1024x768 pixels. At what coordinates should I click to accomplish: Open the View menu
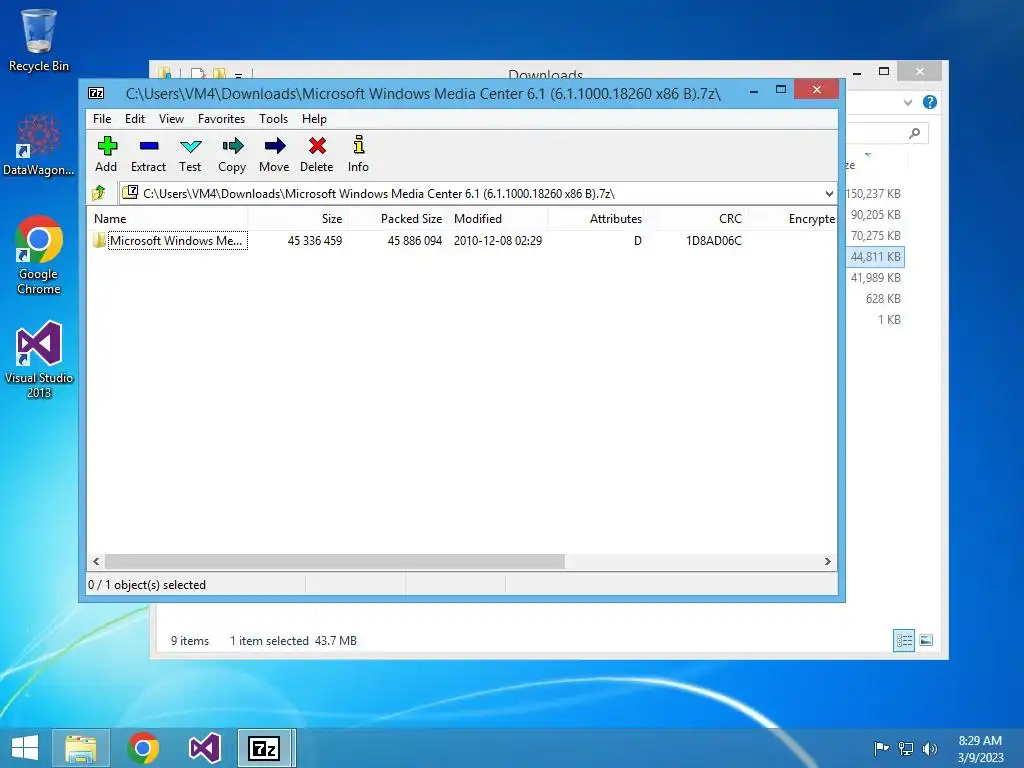click(171, 119)
